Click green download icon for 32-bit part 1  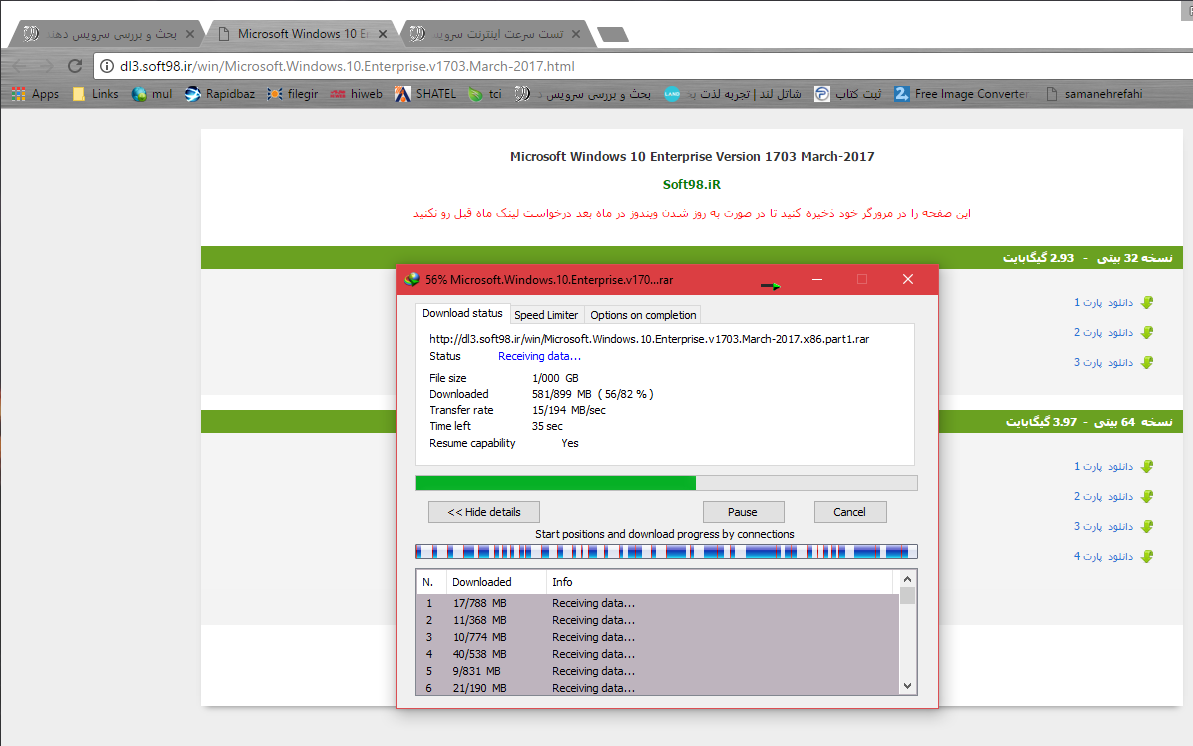coord(1147,303)
